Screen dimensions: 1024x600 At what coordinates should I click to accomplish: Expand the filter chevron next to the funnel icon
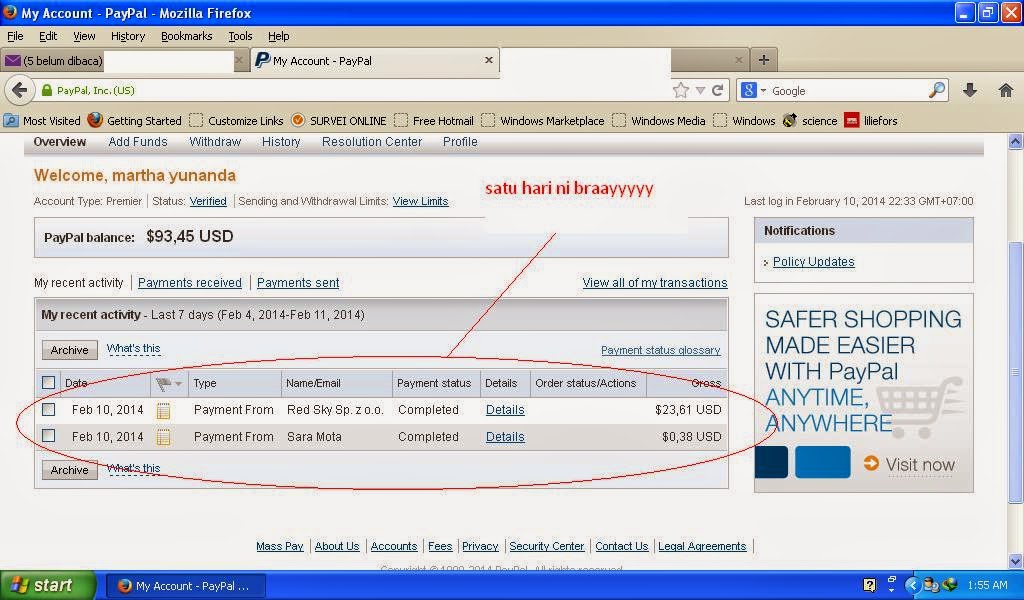point(178,383)
